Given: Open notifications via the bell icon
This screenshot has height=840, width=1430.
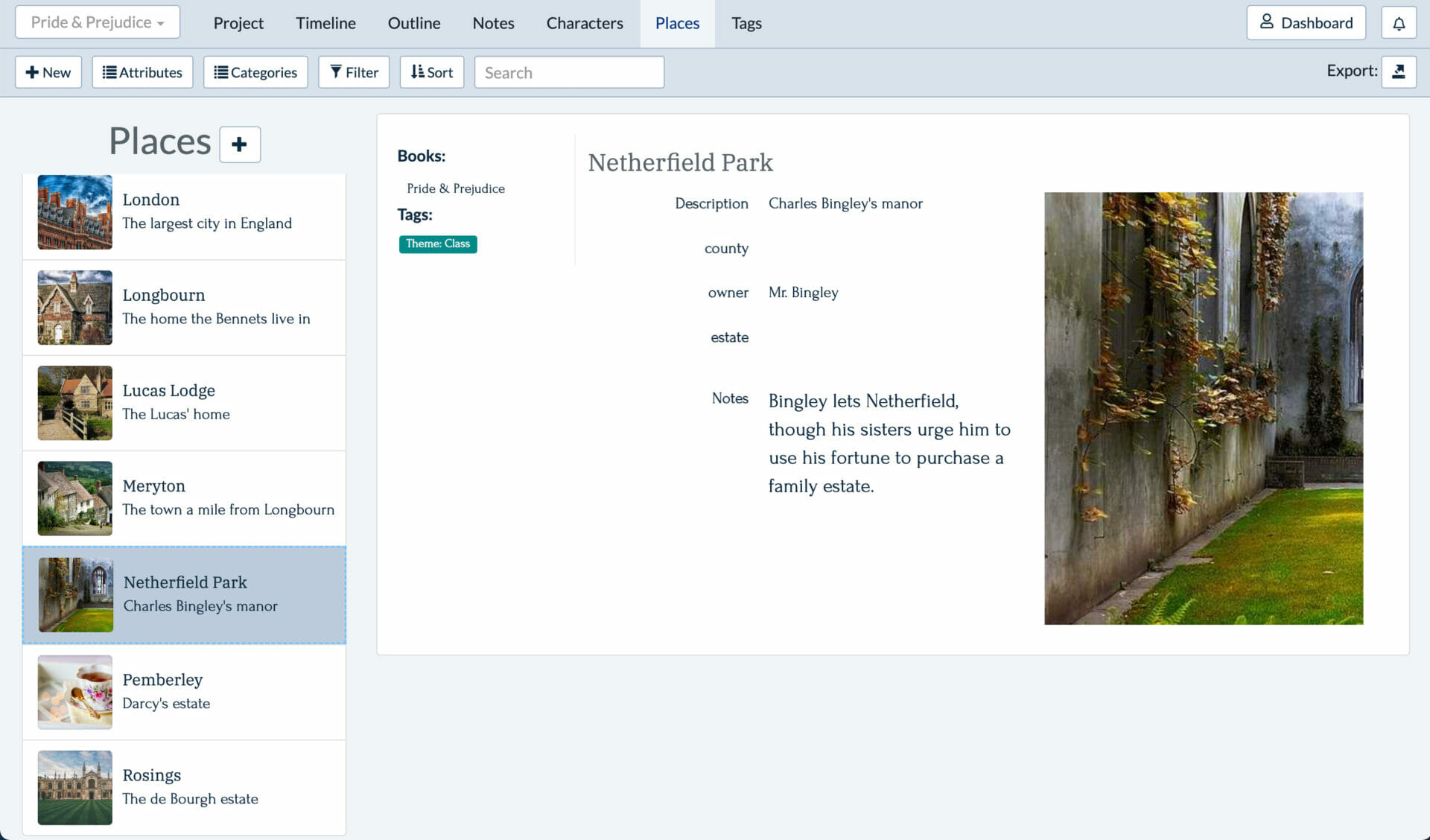Looking at the screenshot, I should click(x=1399, y=22).
